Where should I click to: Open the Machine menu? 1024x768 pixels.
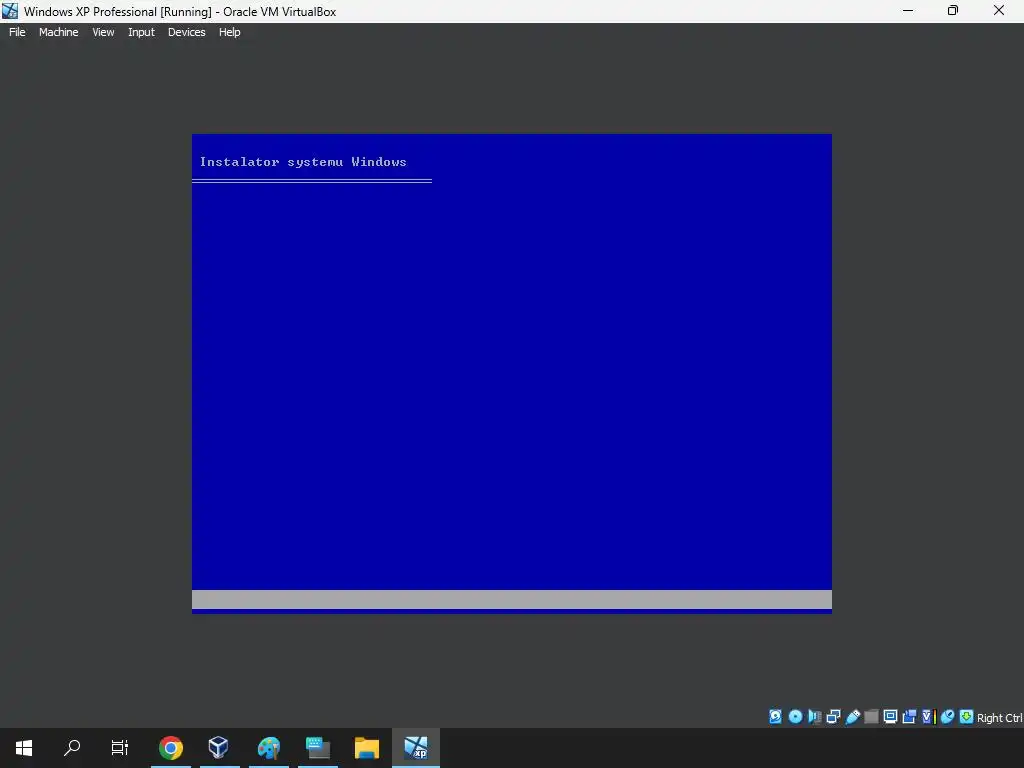click(58, 32)
